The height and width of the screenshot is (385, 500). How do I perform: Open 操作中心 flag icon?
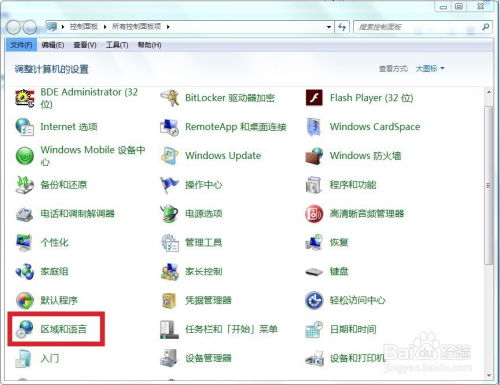(169, 185)
